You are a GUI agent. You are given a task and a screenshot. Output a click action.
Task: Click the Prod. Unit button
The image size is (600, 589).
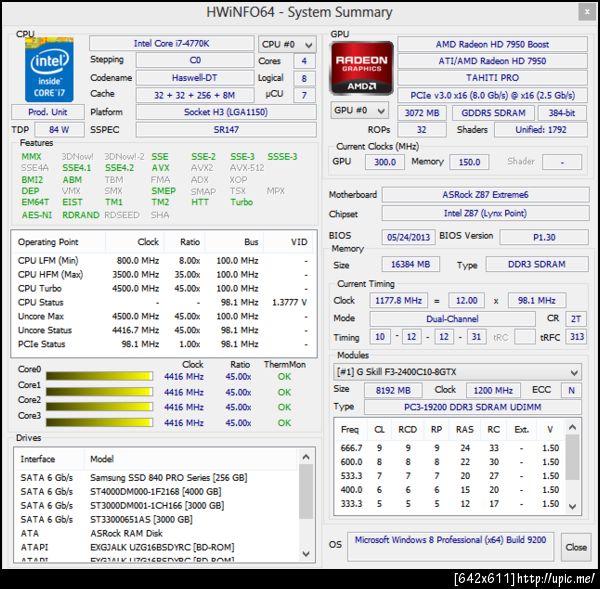point(48,112)
